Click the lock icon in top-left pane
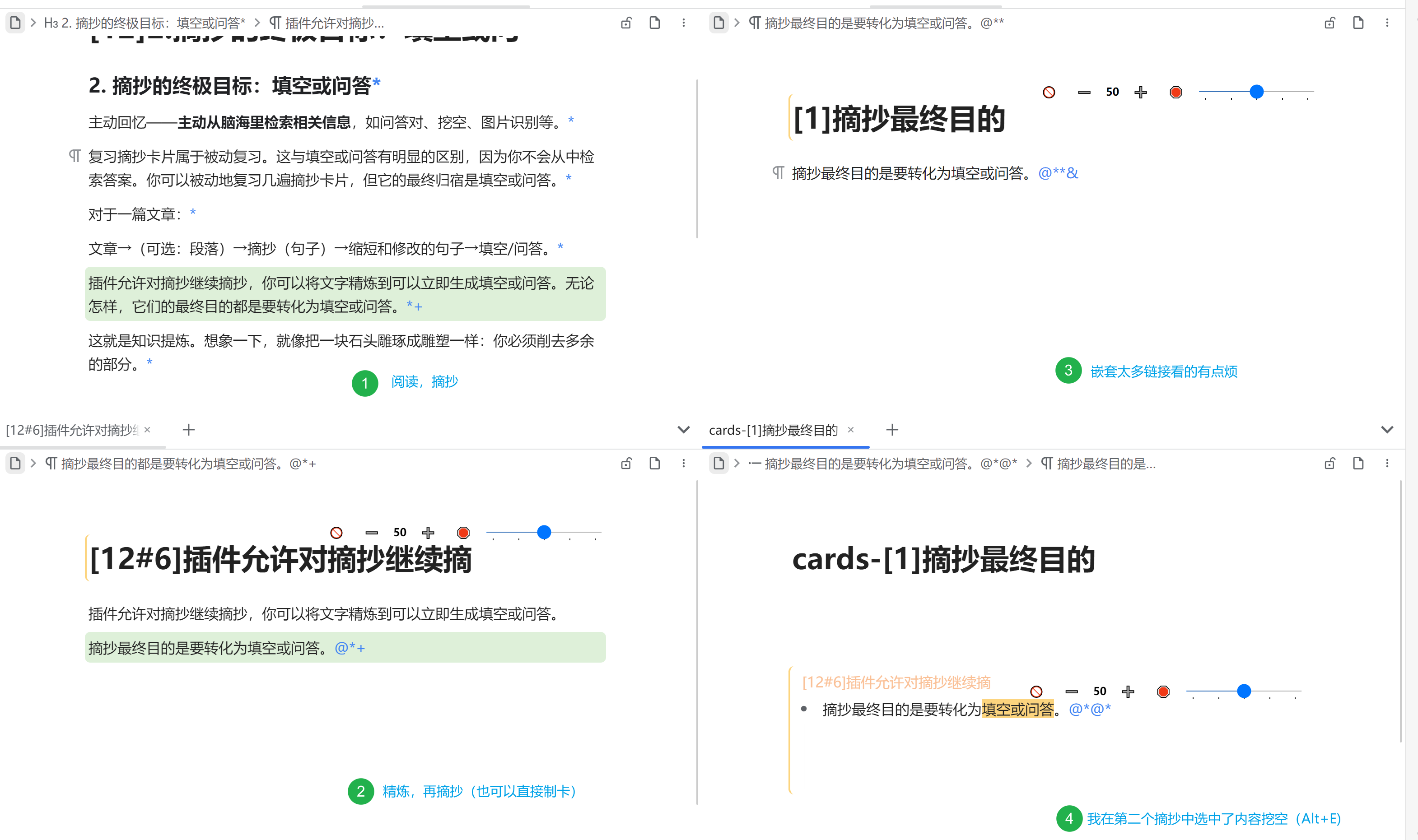Image resolution: width=1418 pixels, height=840 pixels. tap(626, 23)
